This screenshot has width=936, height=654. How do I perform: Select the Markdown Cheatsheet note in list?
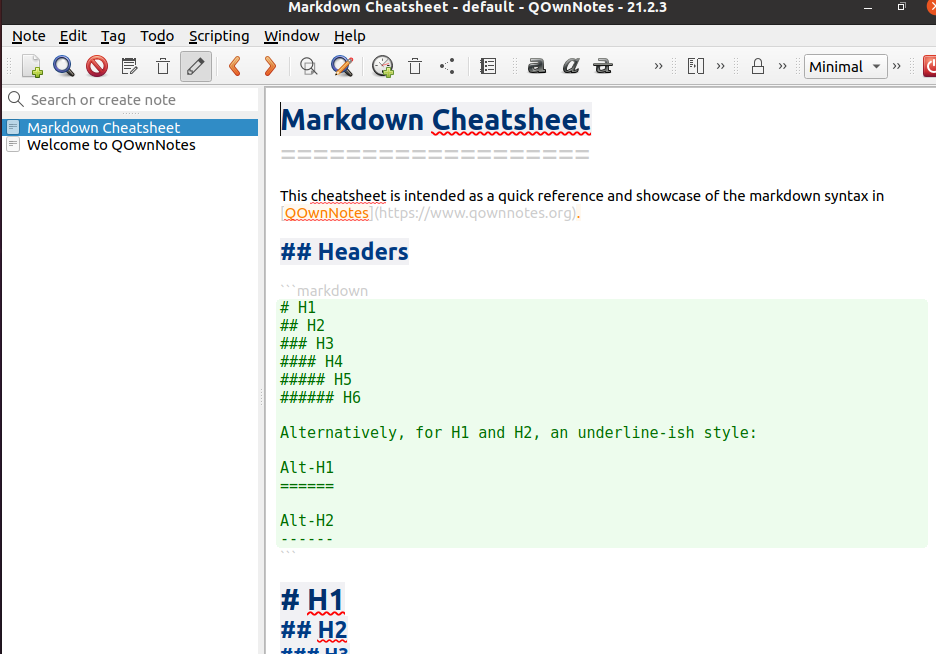(131, 128)
